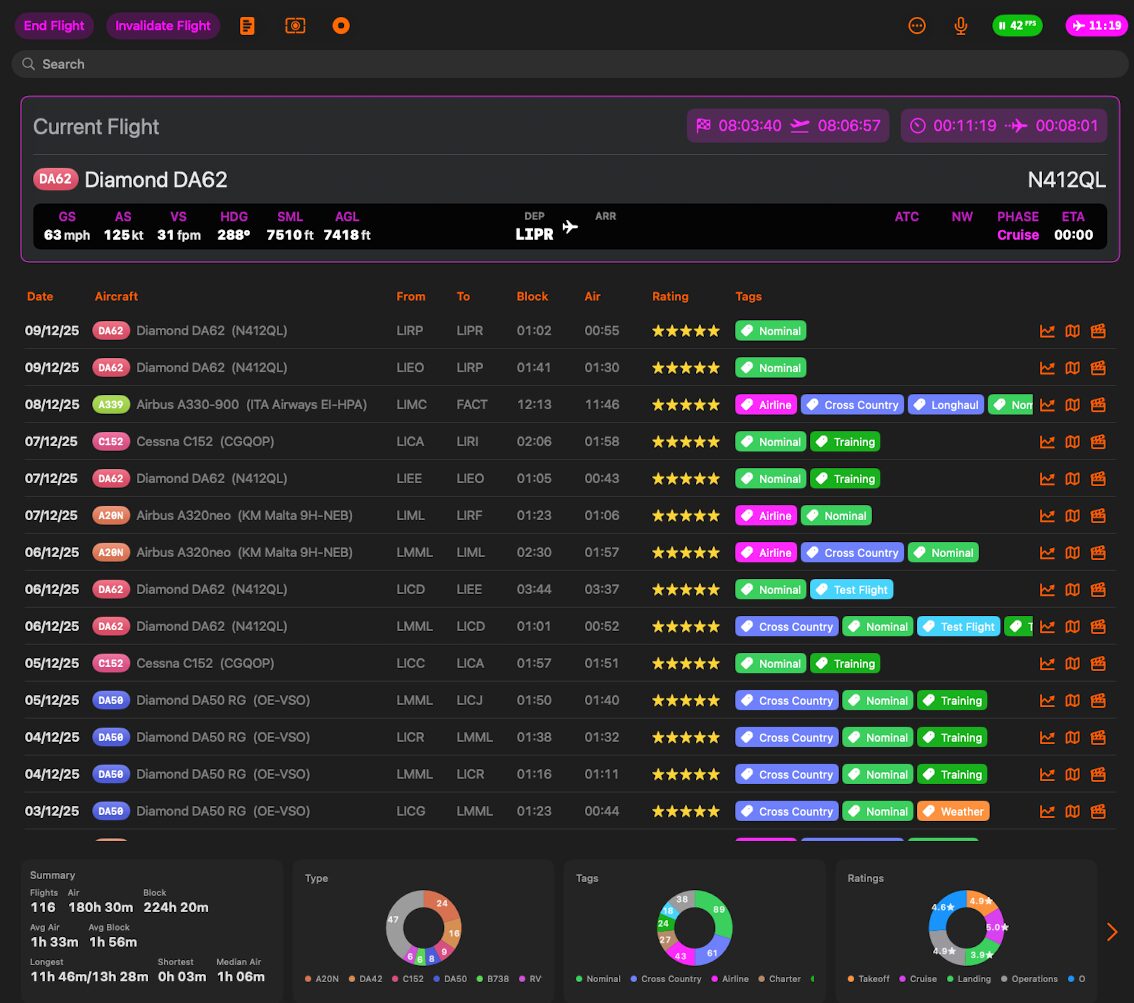Viewport: 1134px width, 1003px height.
Task: Start recording with the record icon
Action: click(x=341, y=26)
